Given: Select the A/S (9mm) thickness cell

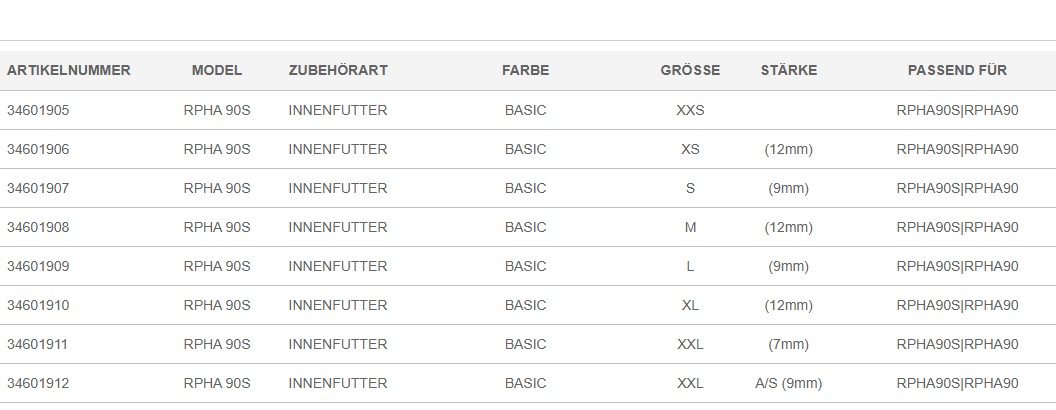Looking at the screenshot, I should point(789,384).
